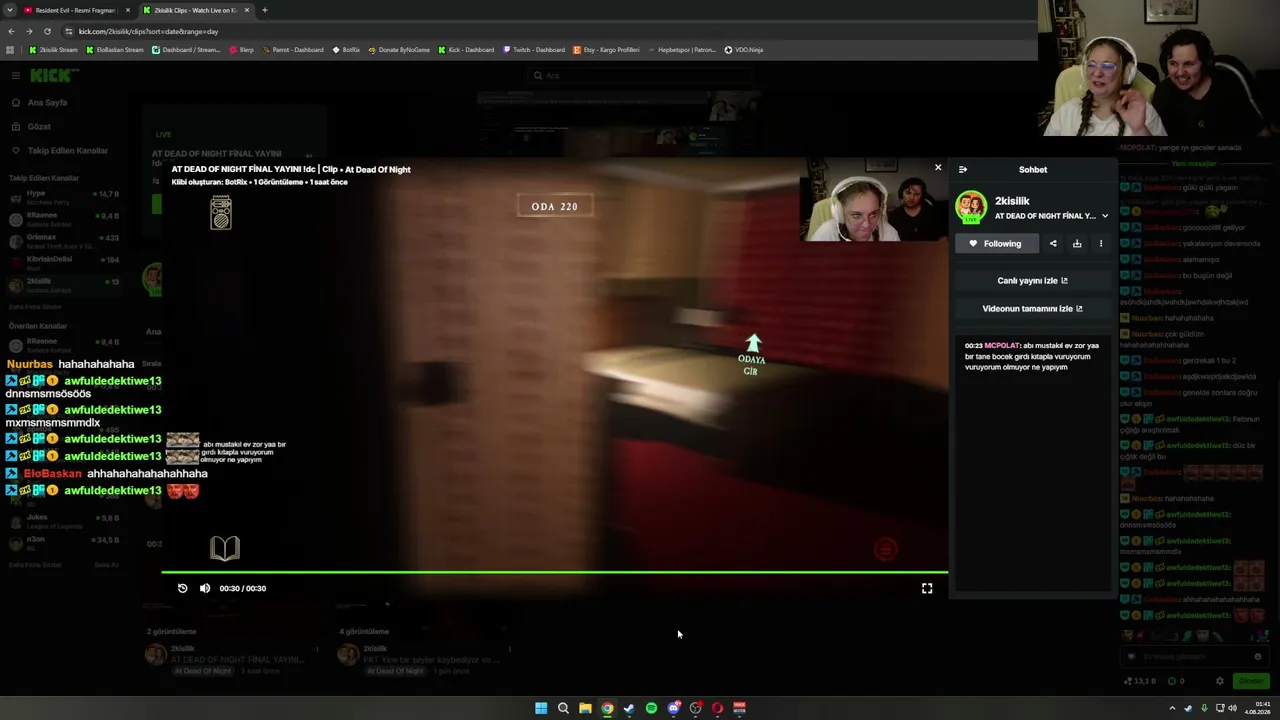Open the VDO.Ninja bookmark
The width and height of the screenshot is (1280, 720).
click(744, 50)
